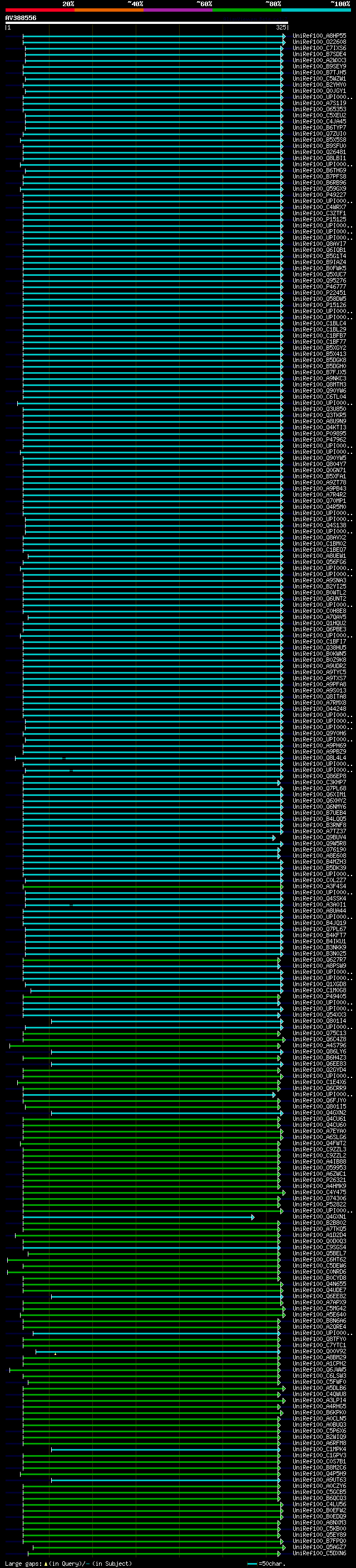Click the cyan ~100% identity legend segment
The image size is (356, 1568).
tap(317, 10)
